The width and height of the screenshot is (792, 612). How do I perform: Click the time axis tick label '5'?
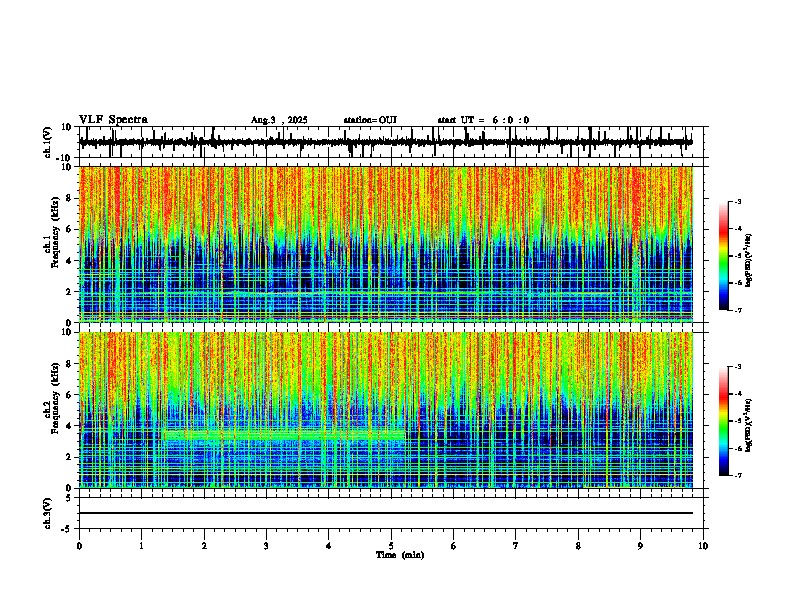pyautogui.click(x=391, y=546)
